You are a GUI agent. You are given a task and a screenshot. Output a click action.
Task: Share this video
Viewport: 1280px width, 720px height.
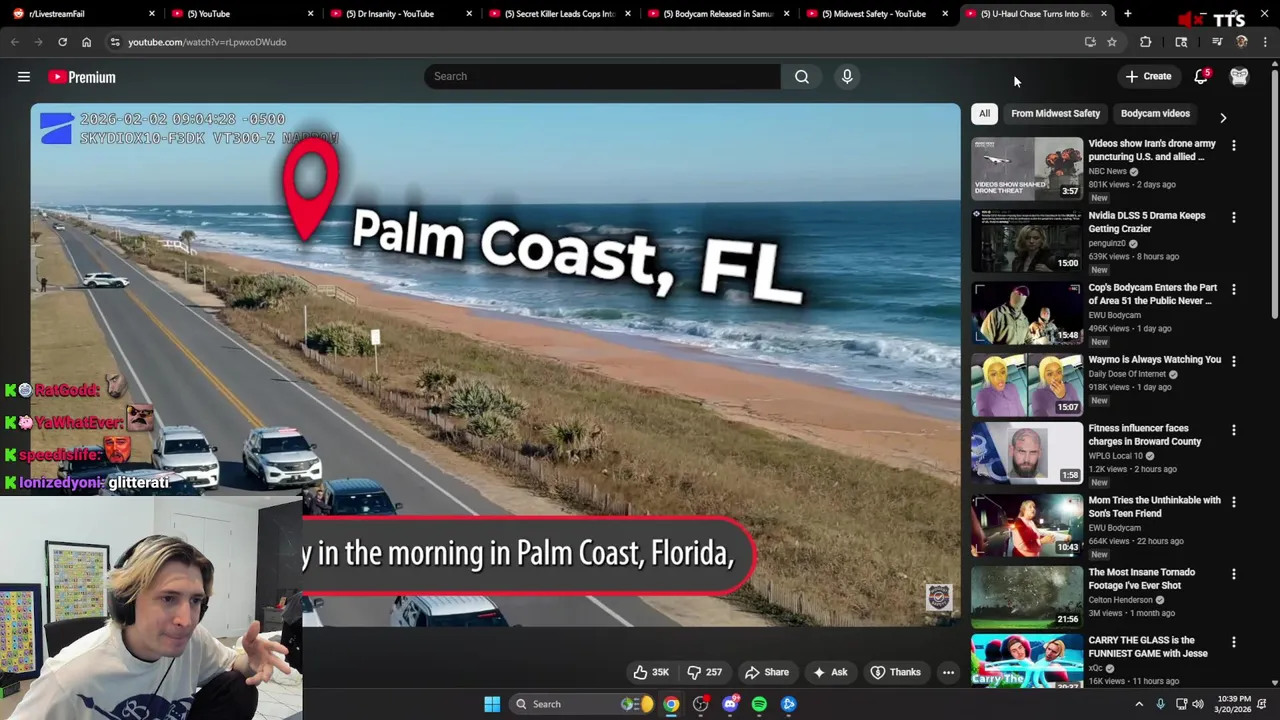[x=767, y=672]
